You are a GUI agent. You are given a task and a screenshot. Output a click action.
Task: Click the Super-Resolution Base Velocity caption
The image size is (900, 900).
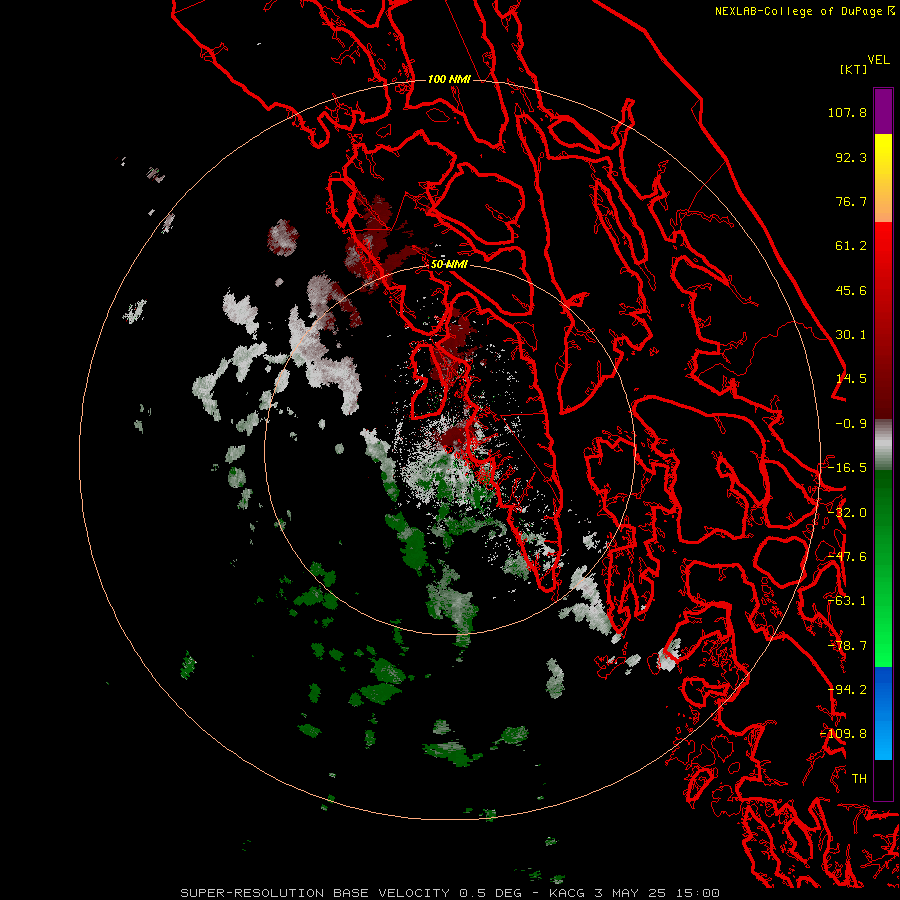(x=449, y=893)
